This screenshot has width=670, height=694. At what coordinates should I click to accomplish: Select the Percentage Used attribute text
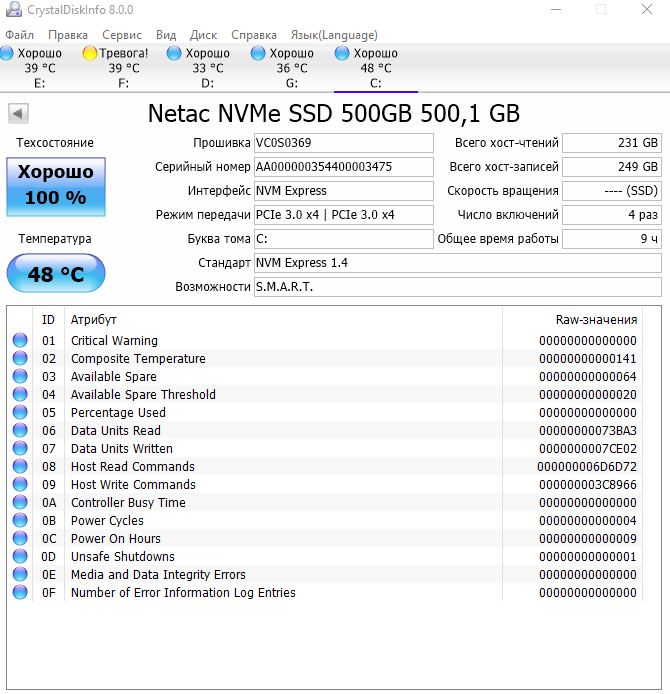118,413
